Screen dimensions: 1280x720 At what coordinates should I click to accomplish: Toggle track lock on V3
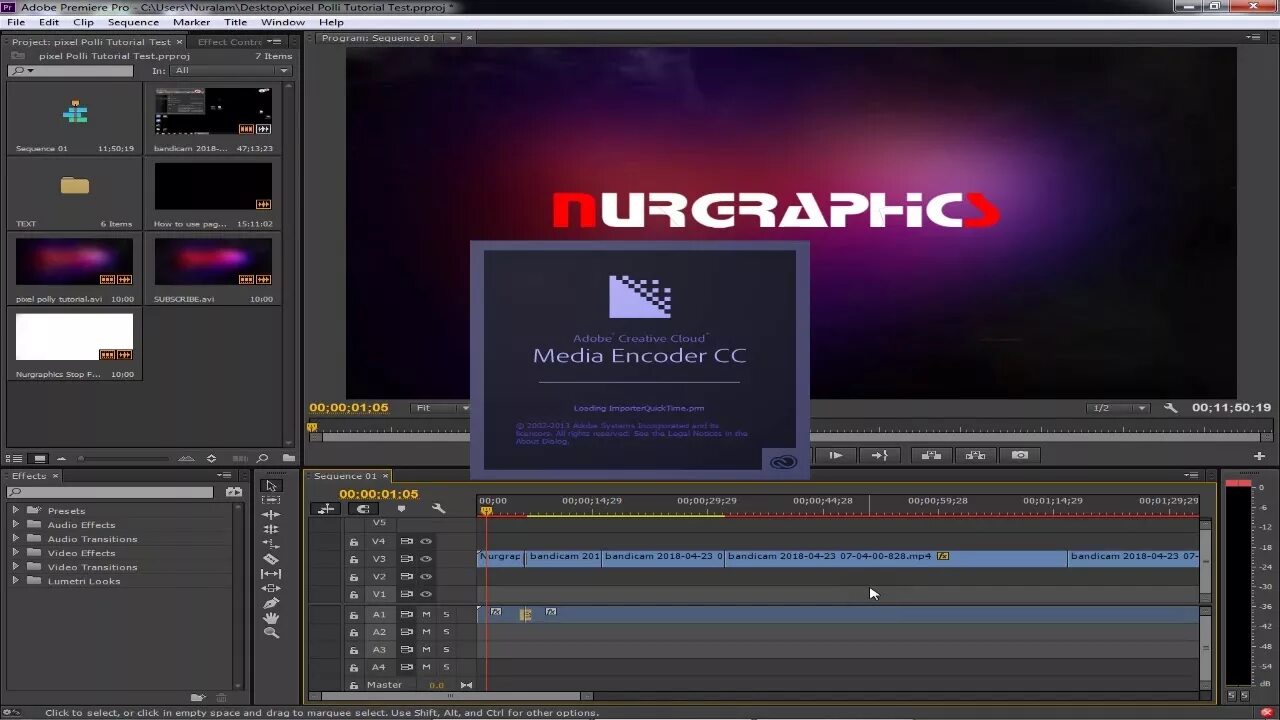click(353, 559)
